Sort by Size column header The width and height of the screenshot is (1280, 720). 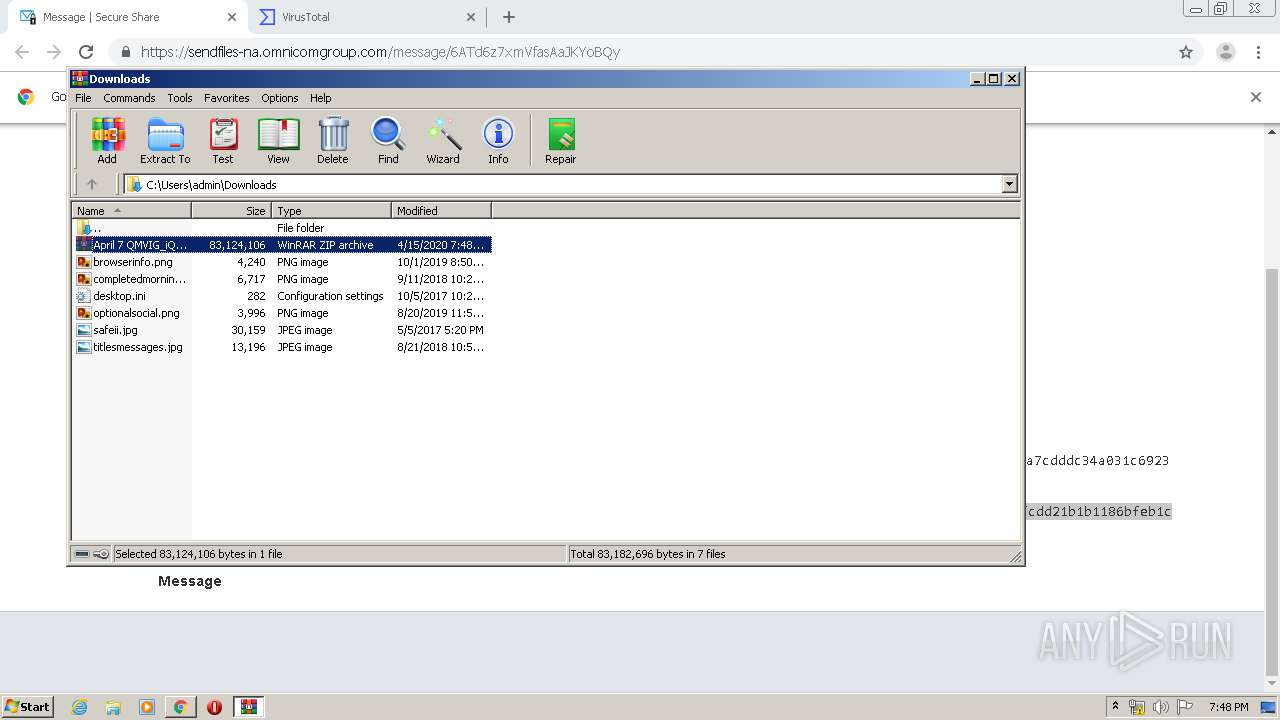click(x=231, y=211)
